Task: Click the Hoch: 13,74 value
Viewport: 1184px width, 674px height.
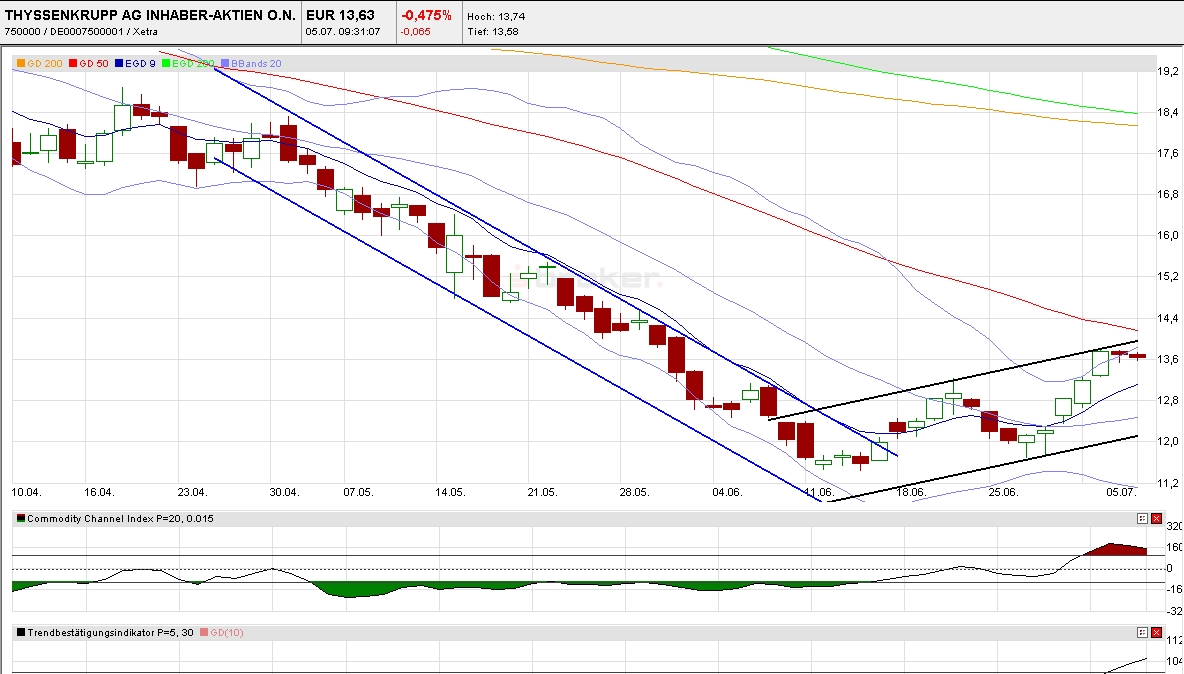Action: (496, 17)
